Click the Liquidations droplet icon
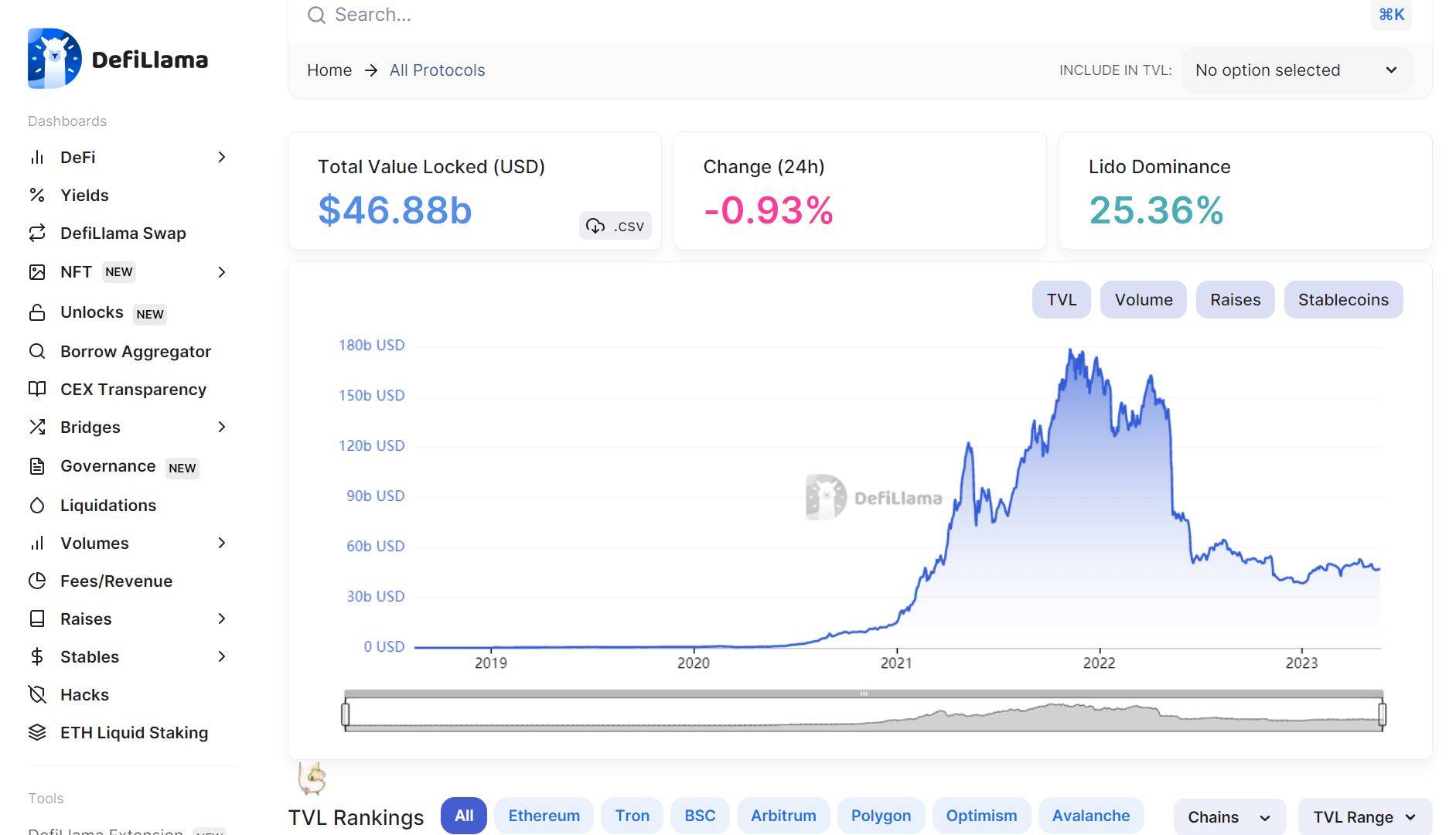The height and width of the screenshot is (835, 1456). coord(37,506)
